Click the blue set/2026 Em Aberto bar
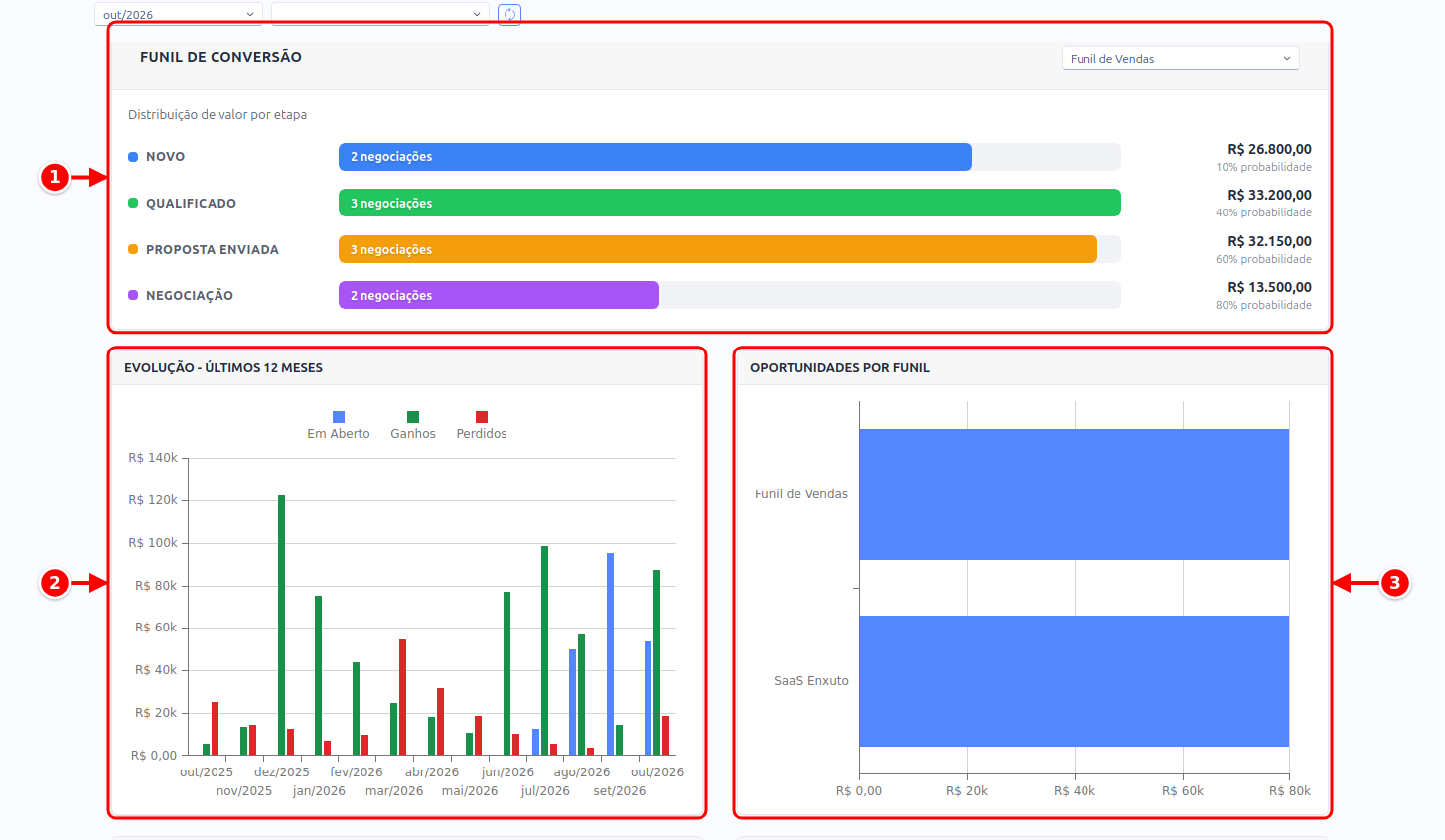The width and height of the screenshot is (1445, 840). click(x=611, y=653)
